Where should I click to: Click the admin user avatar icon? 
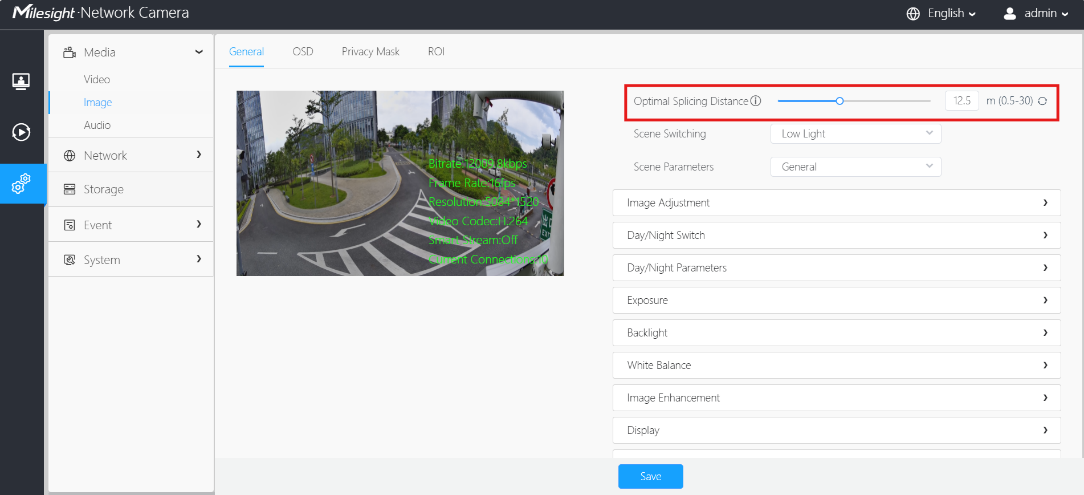pos(1010,14)
